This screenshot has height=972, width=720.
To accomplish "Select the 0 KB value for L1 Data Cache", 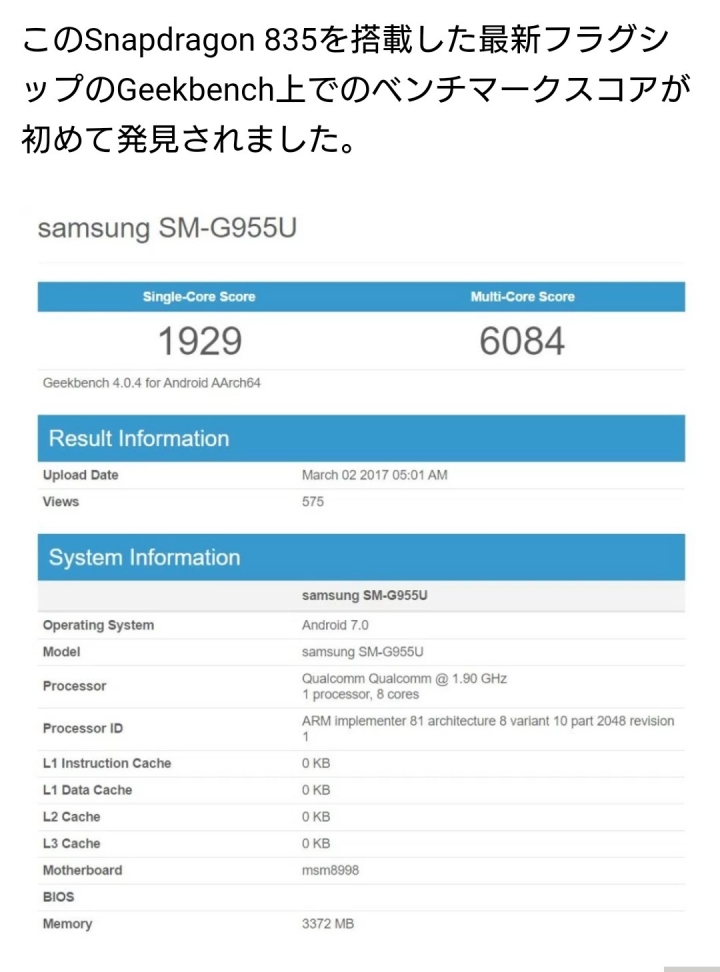I will pyautogui.click(x=316, y=790).
